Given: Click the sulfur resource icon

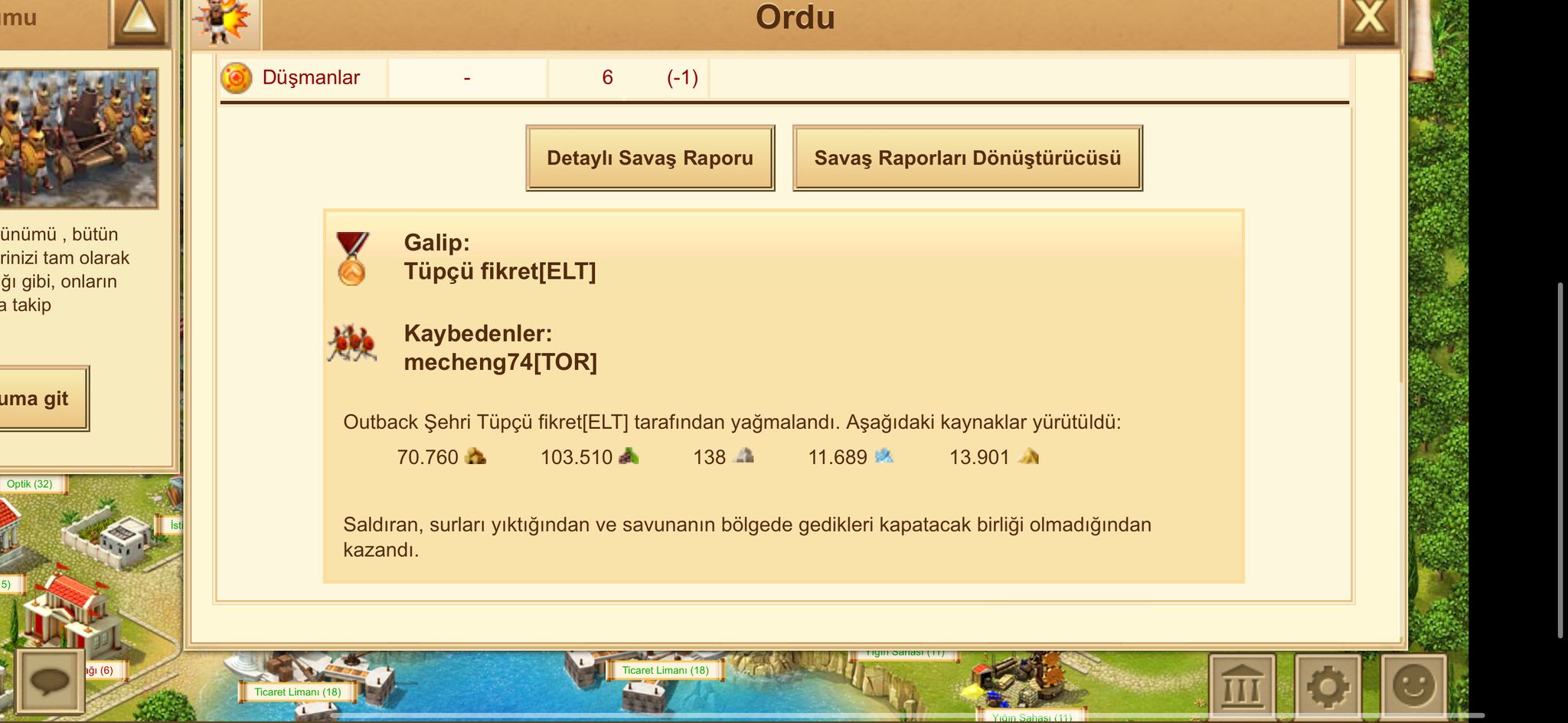Looking at the screenshot, I should 1028,456.
